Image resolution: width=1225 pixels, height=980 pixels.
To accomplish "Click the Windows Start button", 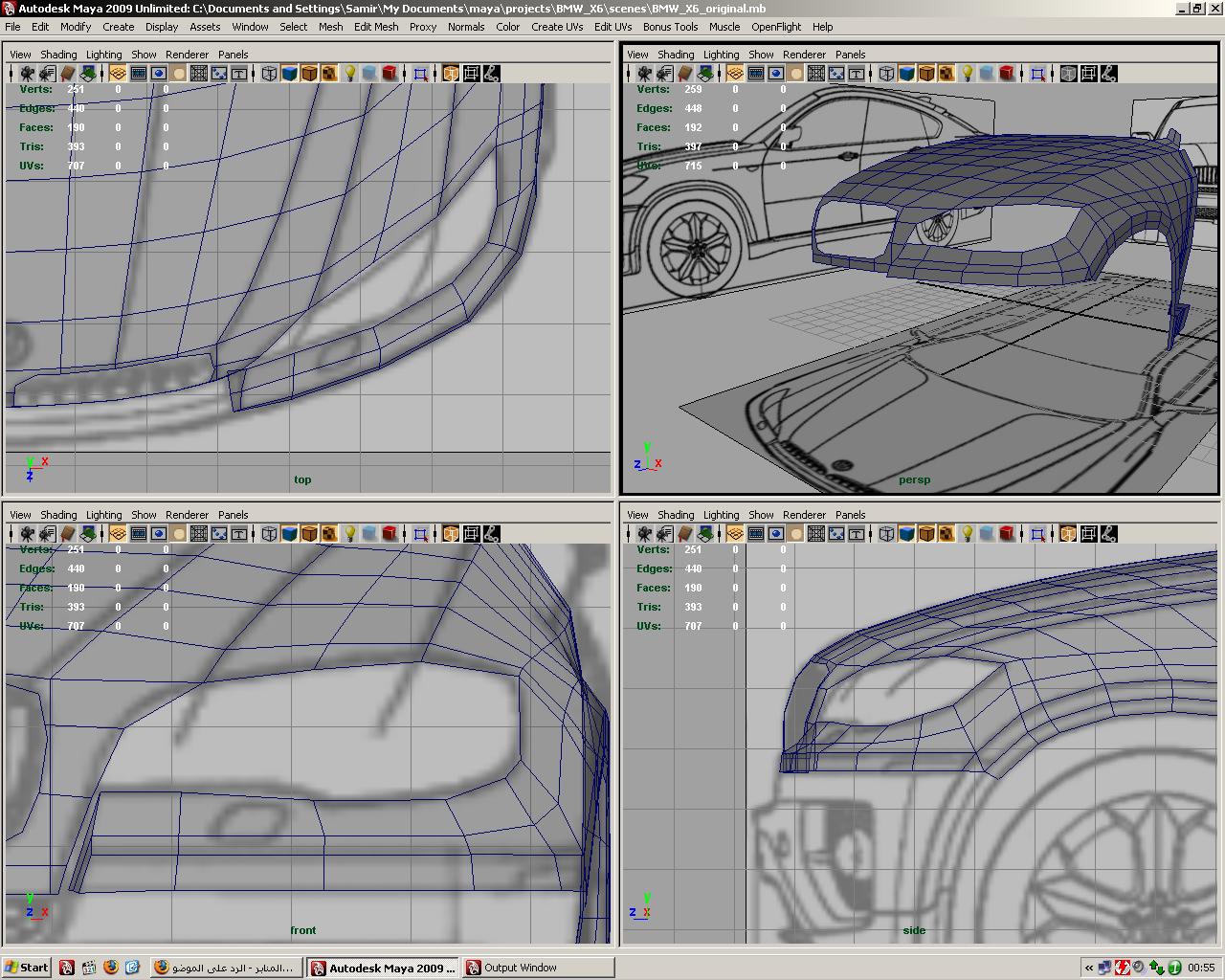I will pos(26,968).
